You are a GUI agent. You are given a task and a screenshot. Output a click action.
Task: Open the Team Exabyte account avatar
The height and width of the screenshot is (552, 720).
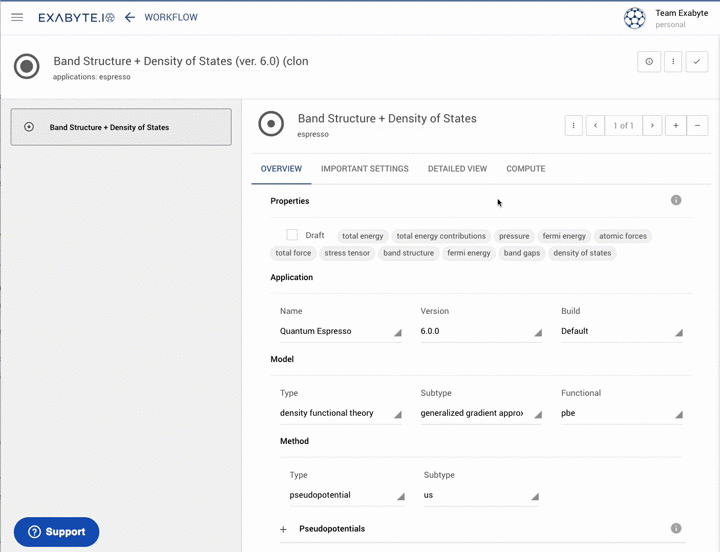(634, 18)
